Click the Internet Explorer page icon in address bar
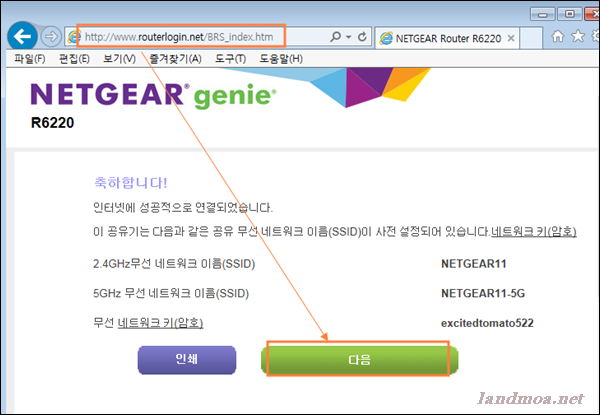Image resolution: width=600 pixels, height=415 pixels. coord(74,37)
